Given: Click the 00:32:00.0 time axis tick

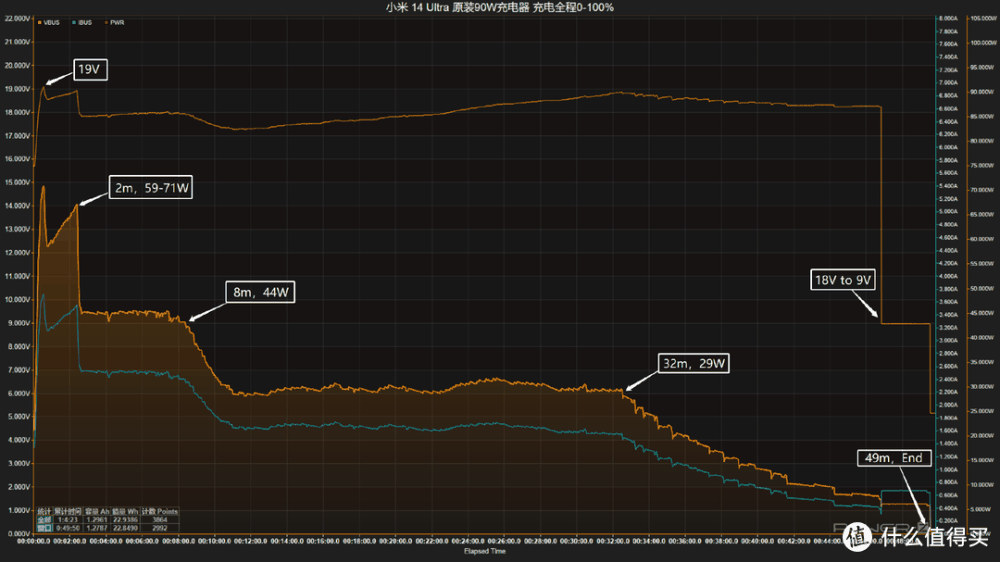Looking at the screenshot, I should point(611,541).
